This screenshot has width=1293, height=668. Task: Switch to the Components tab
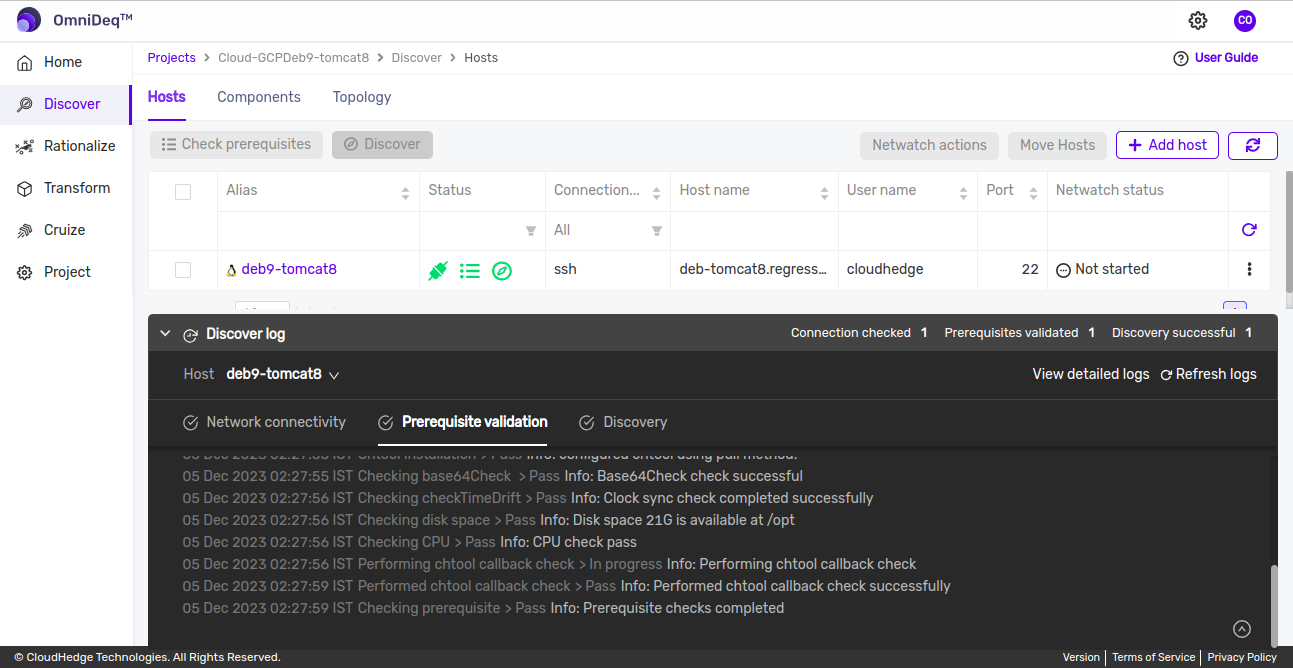coord(259,97)
